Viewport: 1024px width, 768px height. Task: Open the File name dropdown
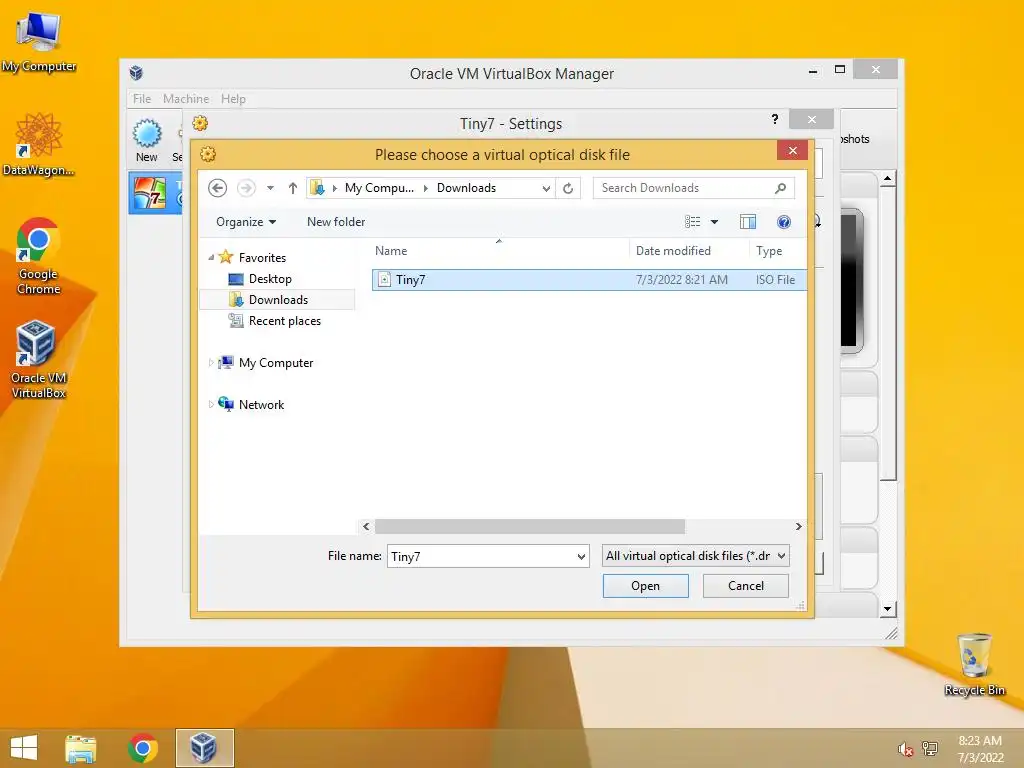click(x=581, y=556)
